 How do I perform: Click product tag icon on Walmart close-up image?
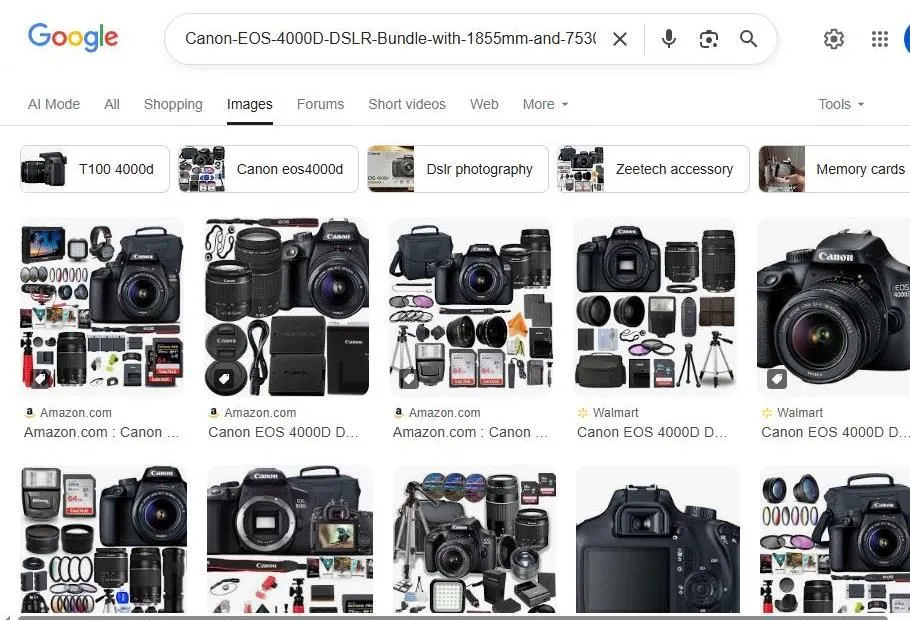(x=777, y=379)
